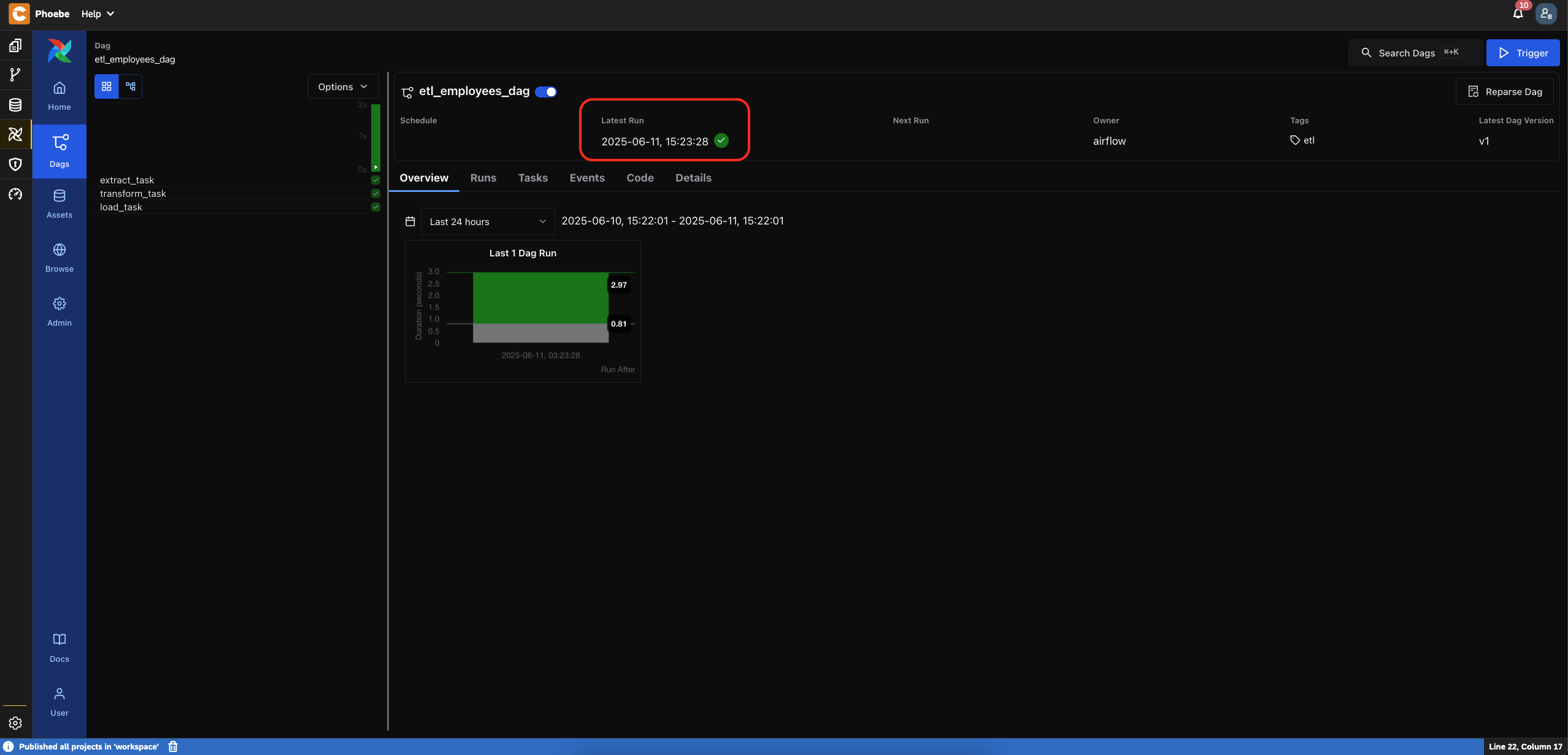Open the shield security icon in left rail
Viewport: 1568px width, 755px height.
(x=15, y=164)
